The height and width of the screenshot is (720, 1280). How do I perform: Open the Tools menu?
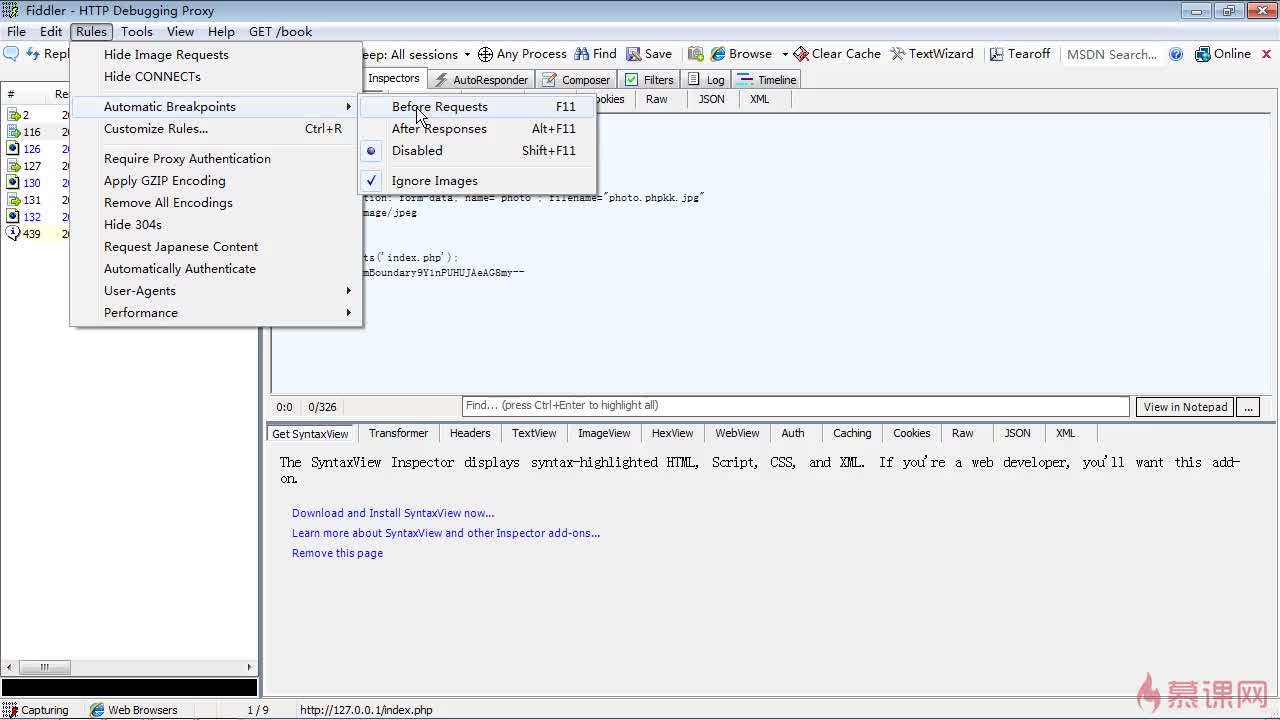click(x=137, y=31)
